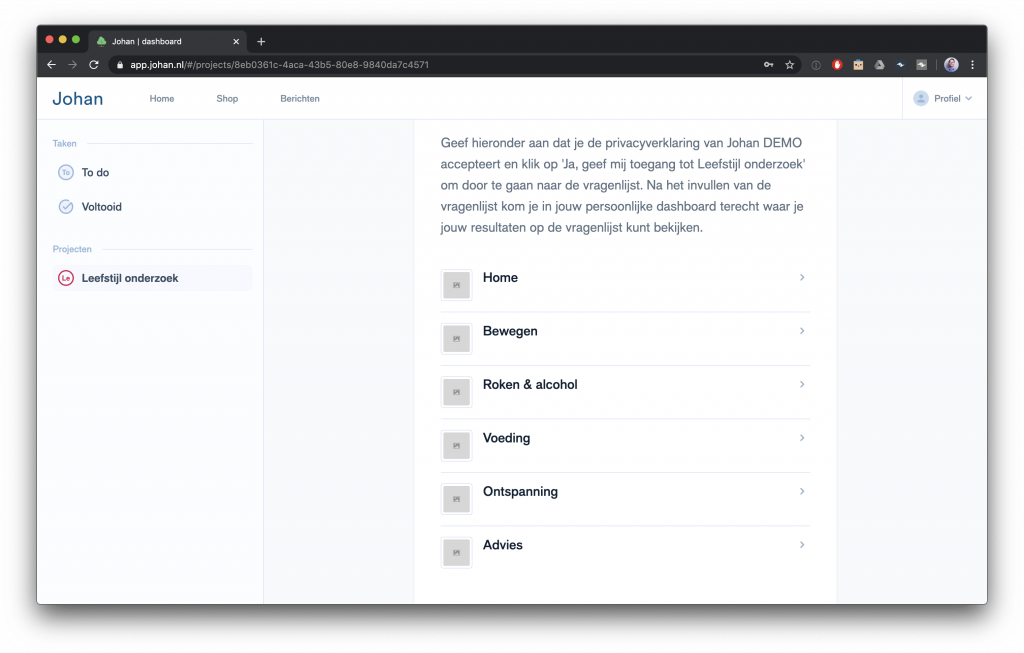Viewport: 1024px width, 653px height.
Task: Click the Voltooid checkmark icon
Action: pos(66,207)
